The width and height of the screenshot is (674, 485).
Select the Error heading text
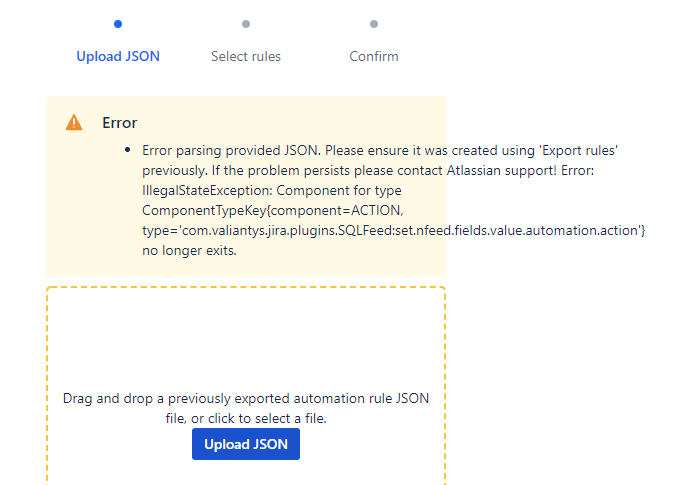click(x=119, y=123)
